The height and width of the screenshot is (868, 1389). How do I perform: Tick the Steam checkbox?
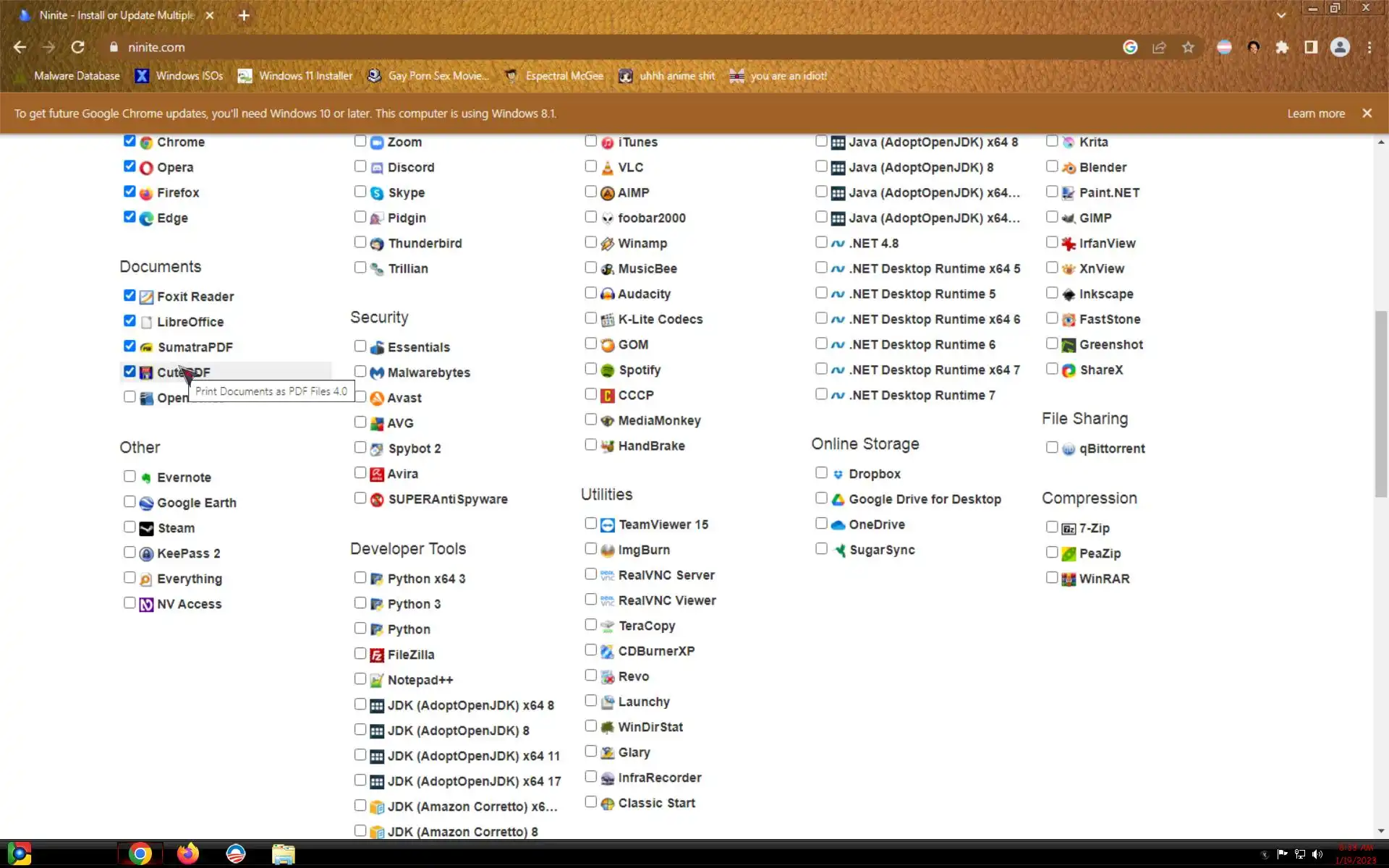click(x=129, y=527)
